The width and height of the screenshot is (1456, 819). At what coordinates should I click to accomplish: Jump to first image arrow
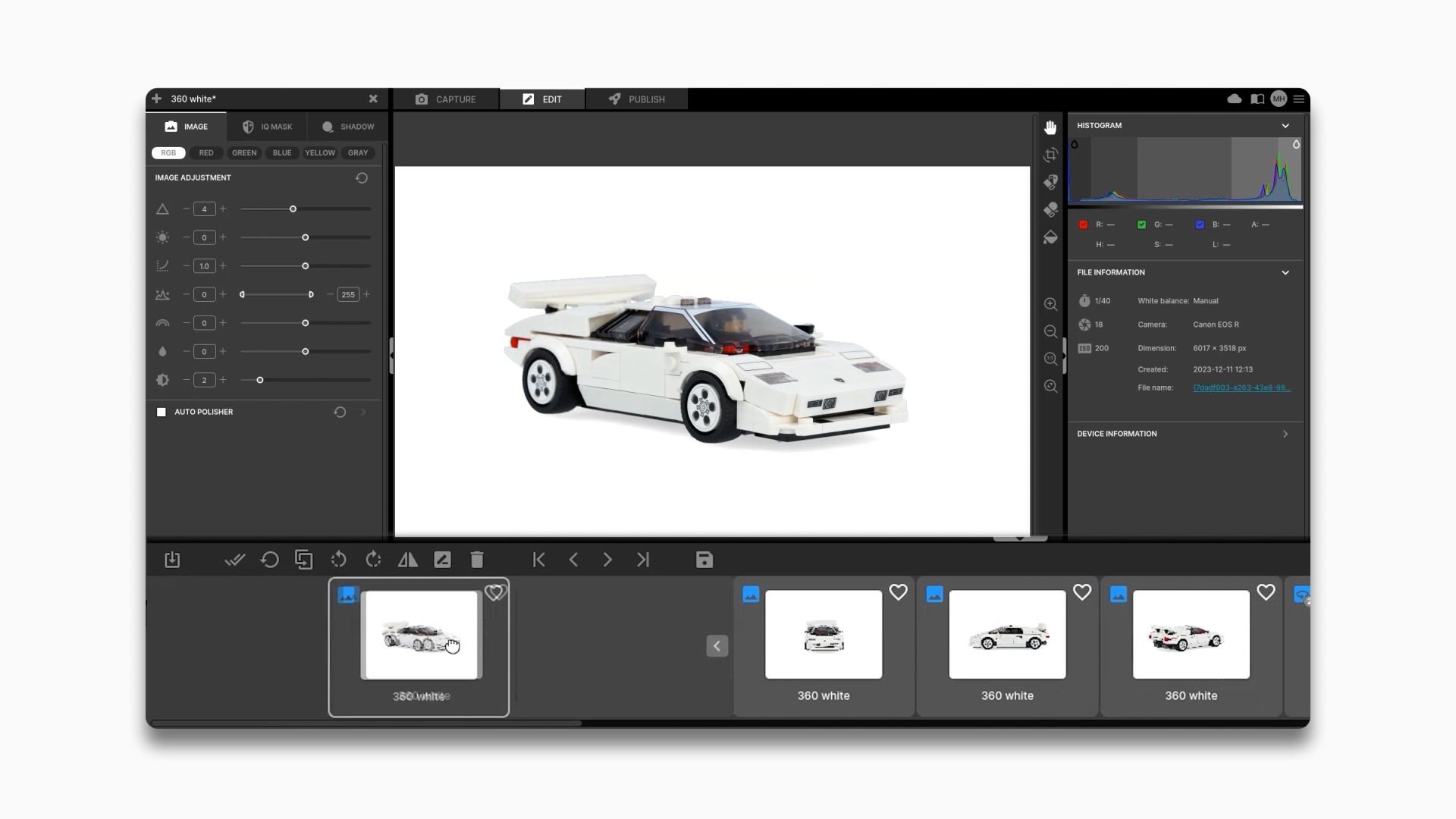[538, 560]
